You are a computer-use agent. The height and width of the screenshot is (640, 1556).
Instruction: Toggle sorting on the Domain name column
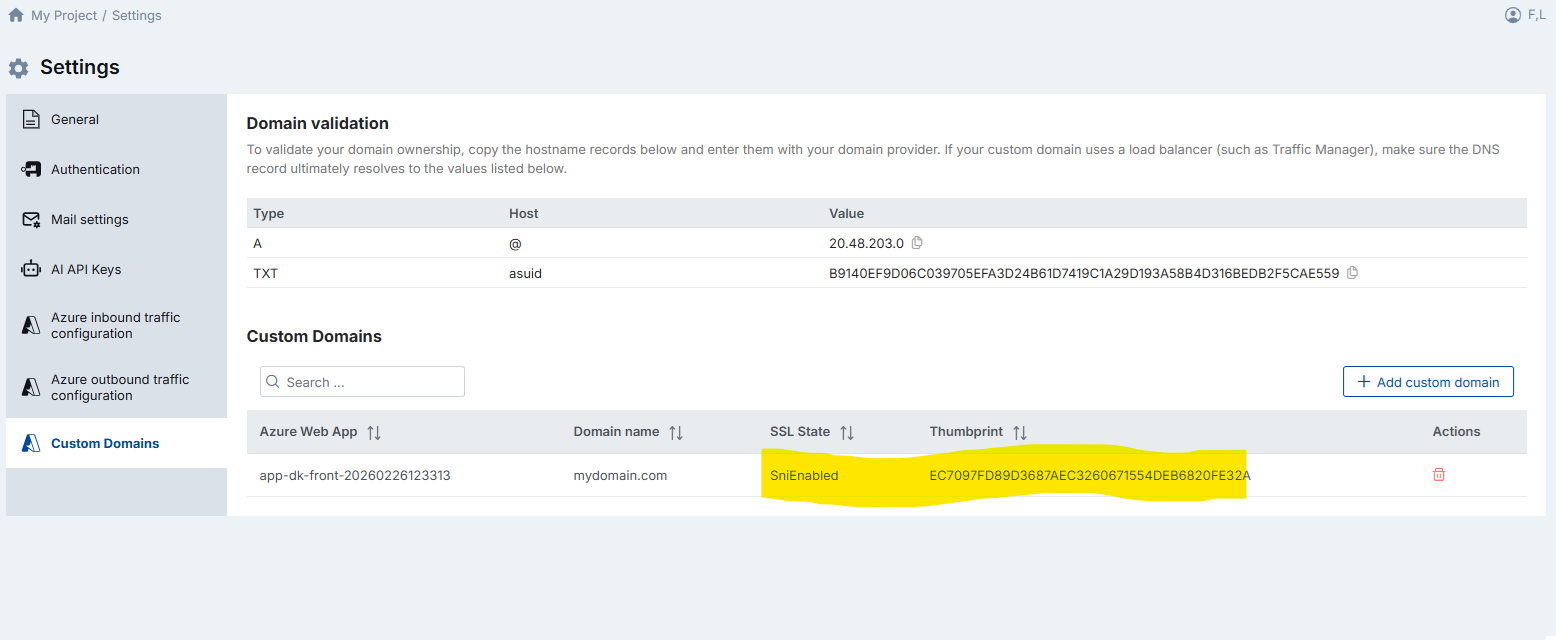[x=675, y=431]
